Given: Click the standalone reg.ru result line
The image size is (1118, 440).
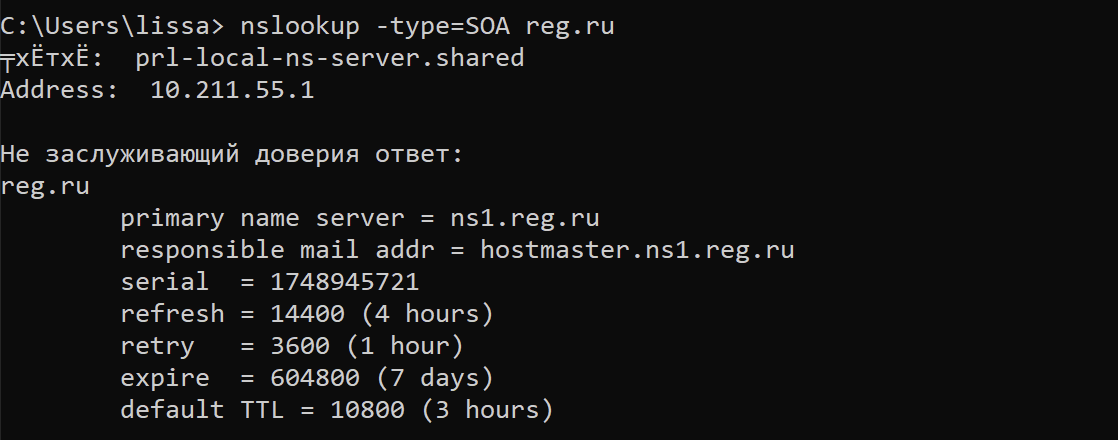Looking at the screenshot, I should (46, 186).
